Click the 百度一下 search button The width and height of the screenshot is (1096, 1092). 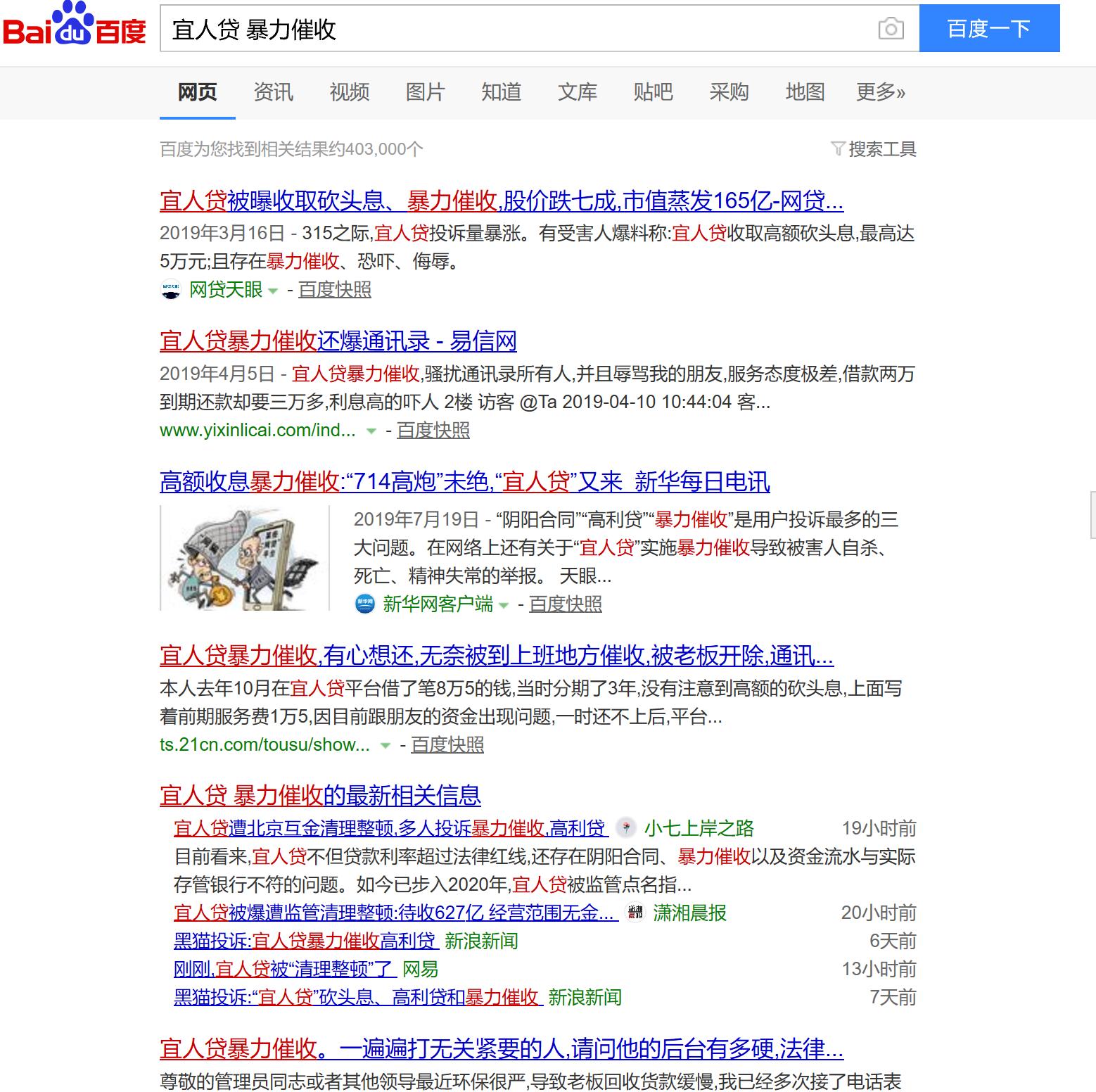point(988,28)
